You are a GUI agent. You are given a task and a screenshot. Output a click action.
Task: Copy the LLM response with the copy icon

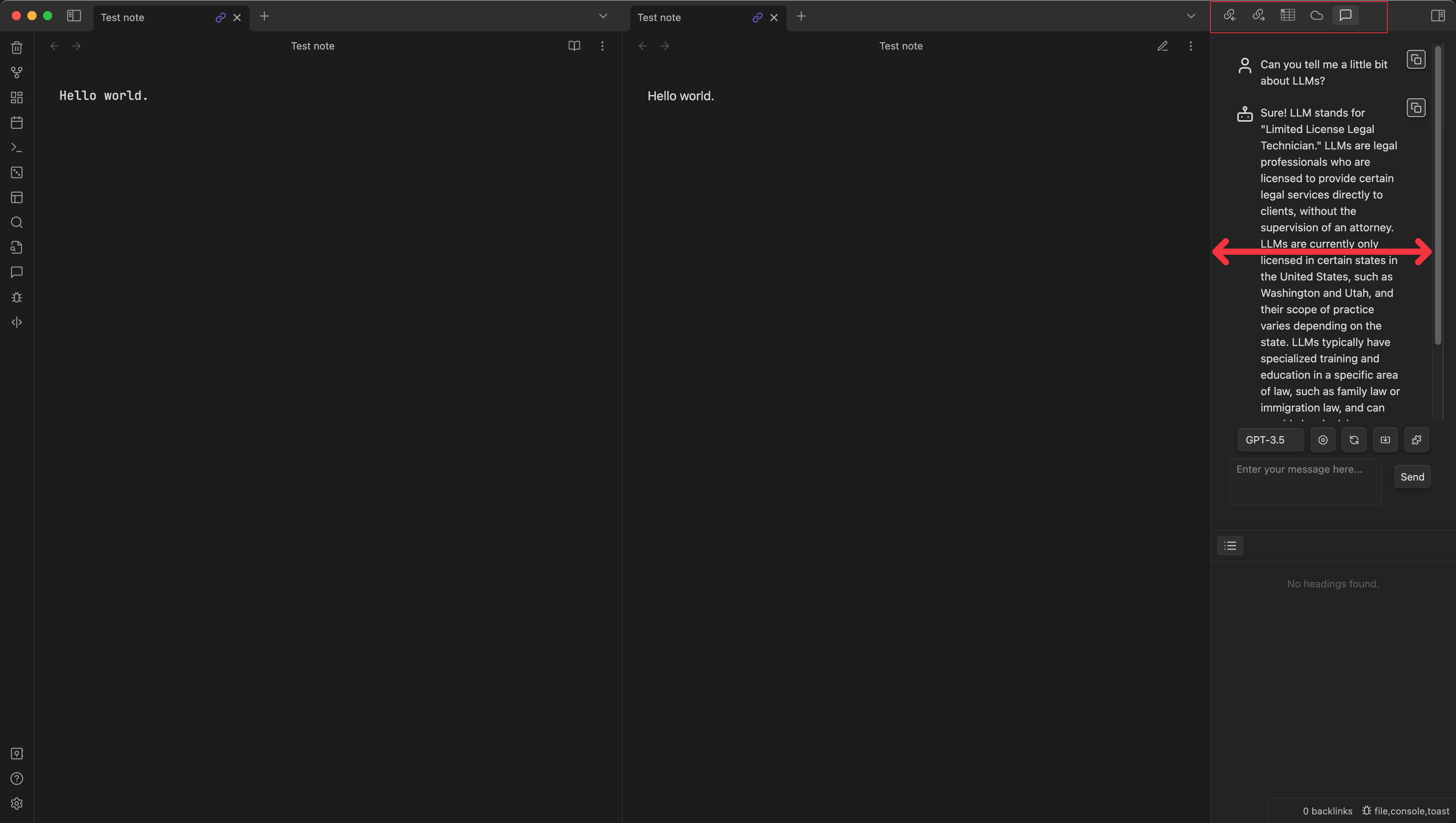[x=1416, y=107]
